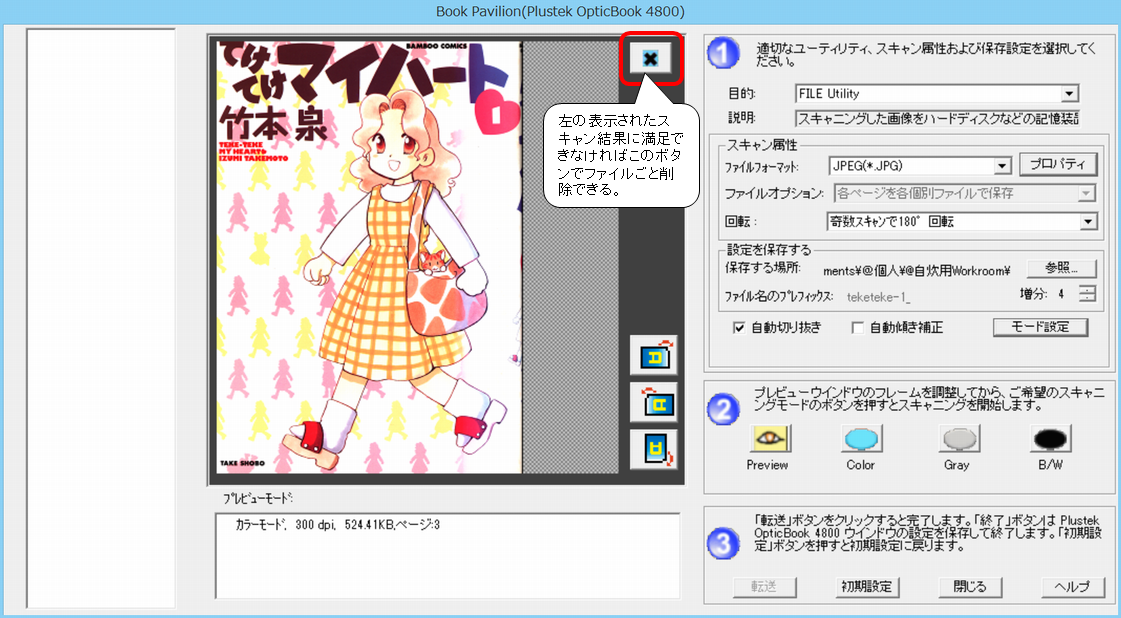Enable the 自動傾き補正 deskew checkbox
1121x618 pixels.
tap(858, 328)
